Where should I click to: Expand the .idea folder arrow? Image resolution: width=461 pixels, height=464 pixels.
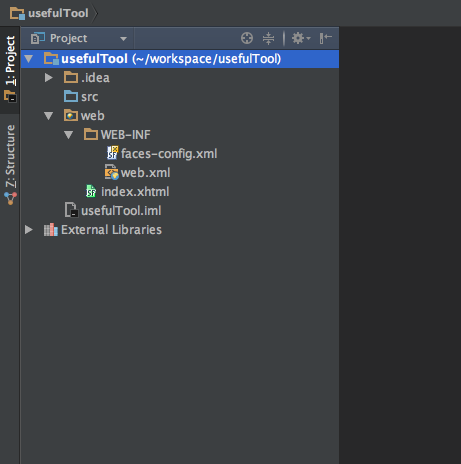coord(49,78)
